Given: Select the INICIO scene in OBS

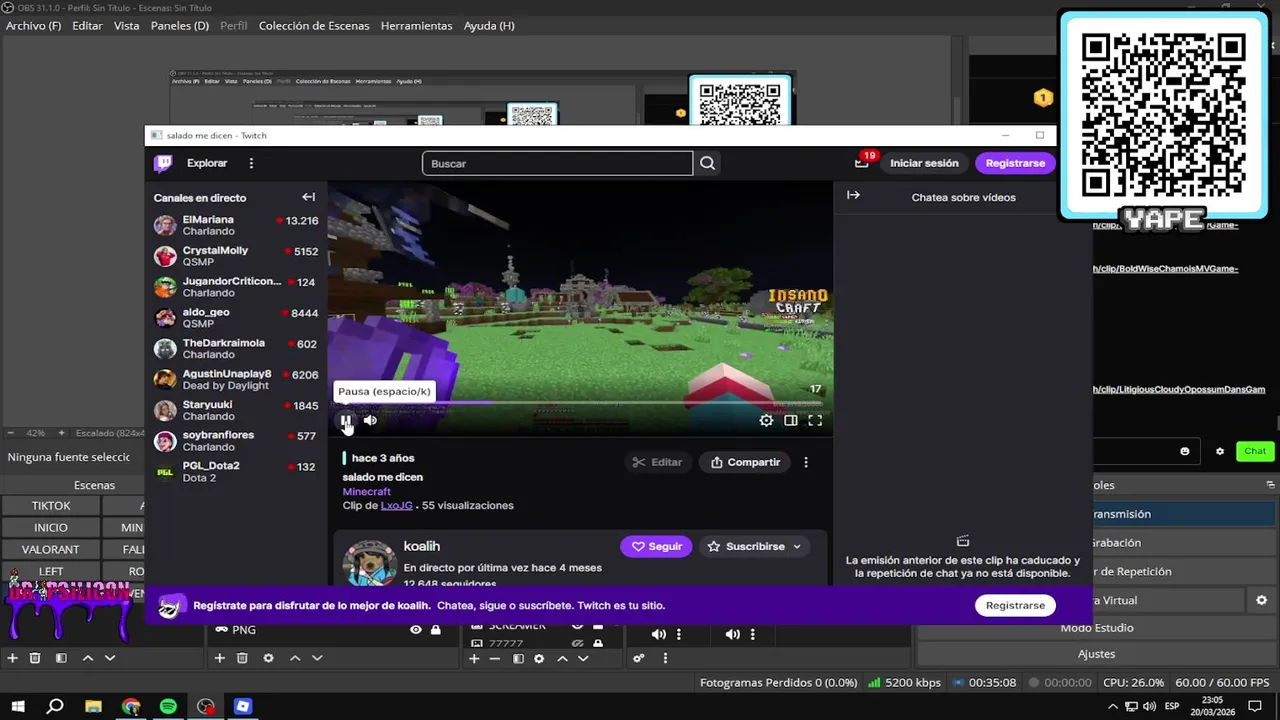Looking at the screenshot, I should pos(50,528).
